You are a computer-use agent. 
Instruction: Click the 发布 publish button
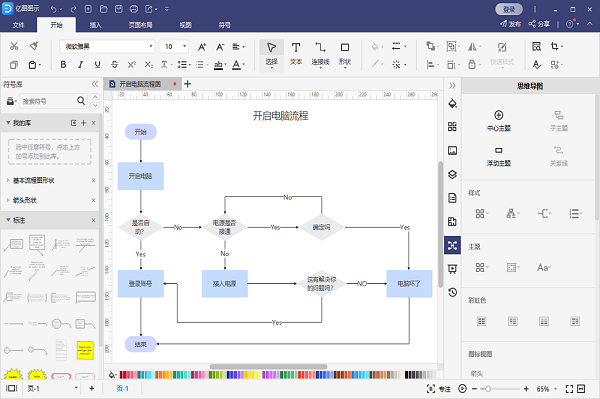point(510,24)
